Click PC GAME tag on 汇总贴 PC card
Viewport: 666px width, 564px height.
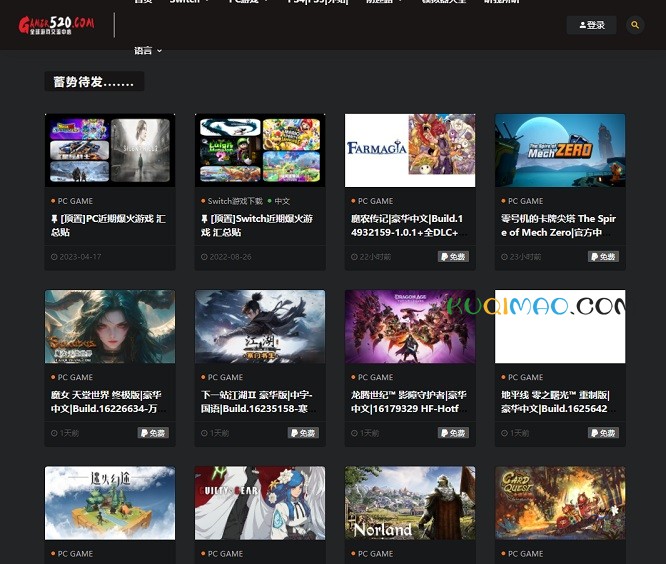click(x=72, y=201)
